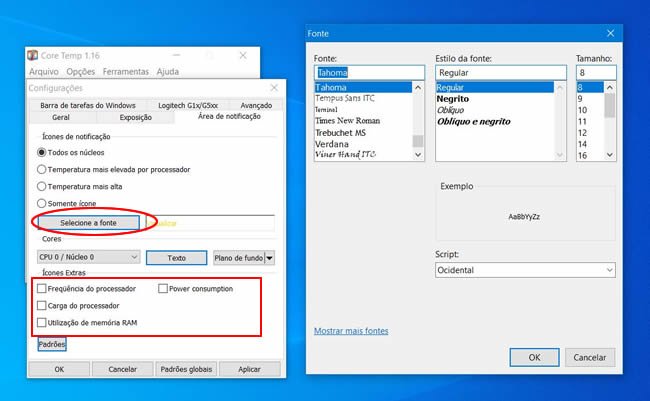
Task: Open the Opções menu
Action: coord(80,72)
